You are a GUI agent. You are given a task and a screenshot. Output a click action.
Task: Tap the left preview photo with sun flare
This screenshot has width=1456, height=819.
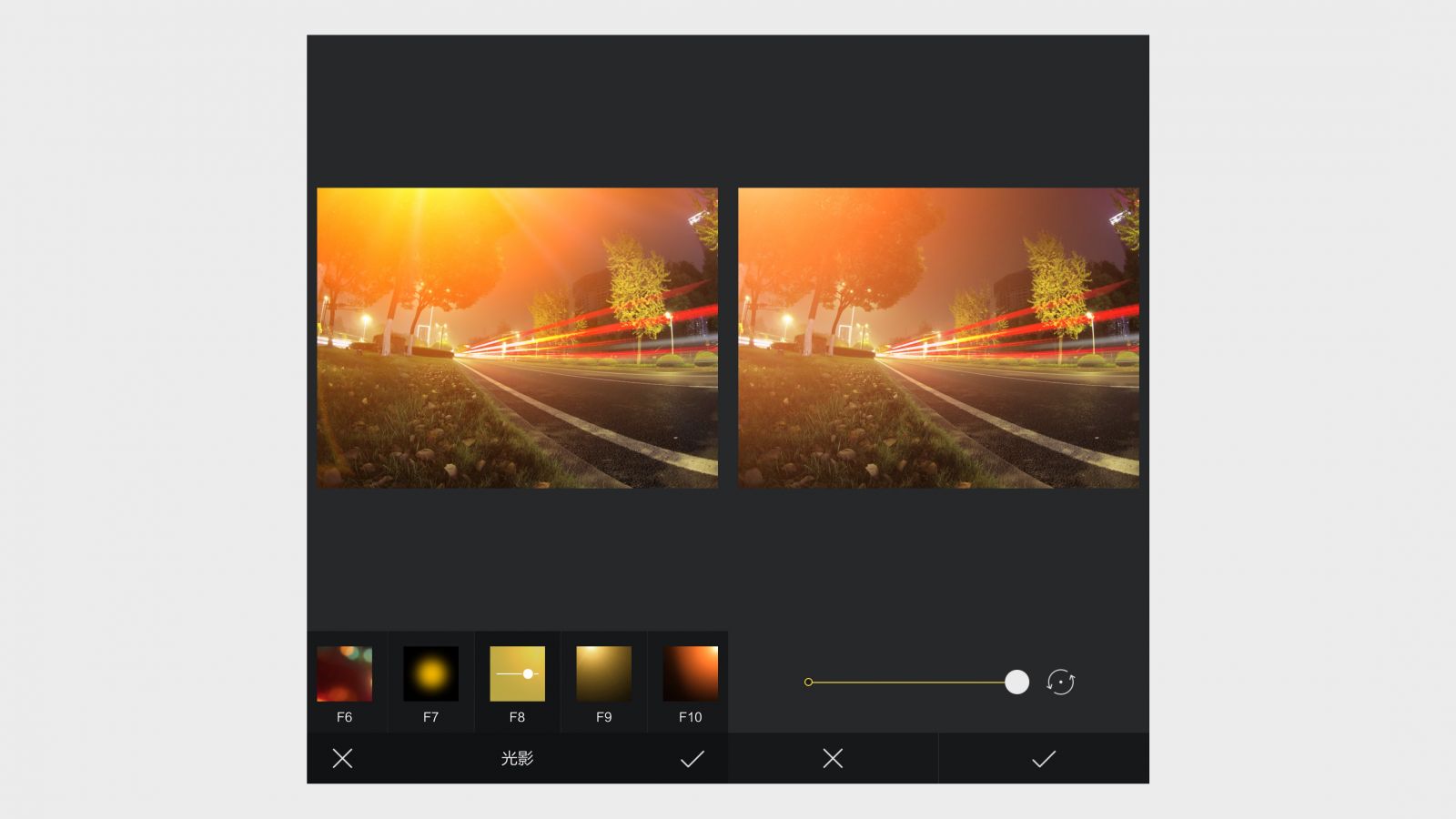[x=517, y=338]
